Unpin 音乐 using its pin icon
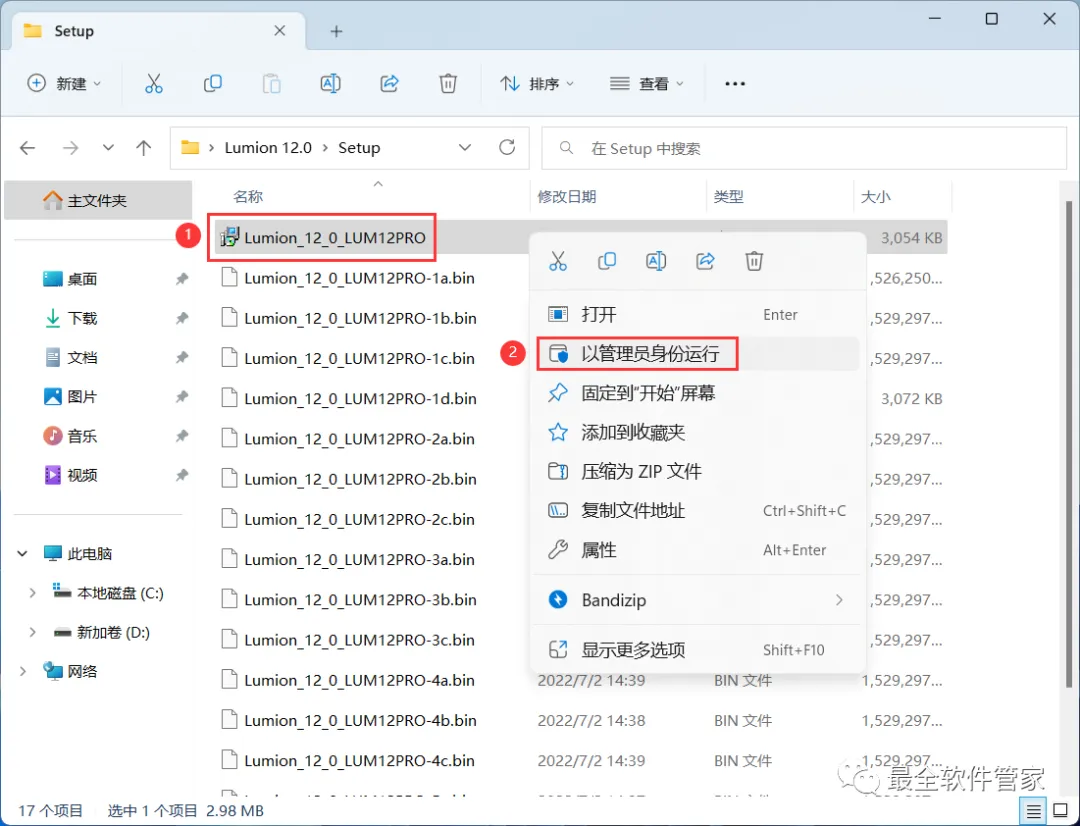This screenshot has width=1080, height=826. click(182, 436)
